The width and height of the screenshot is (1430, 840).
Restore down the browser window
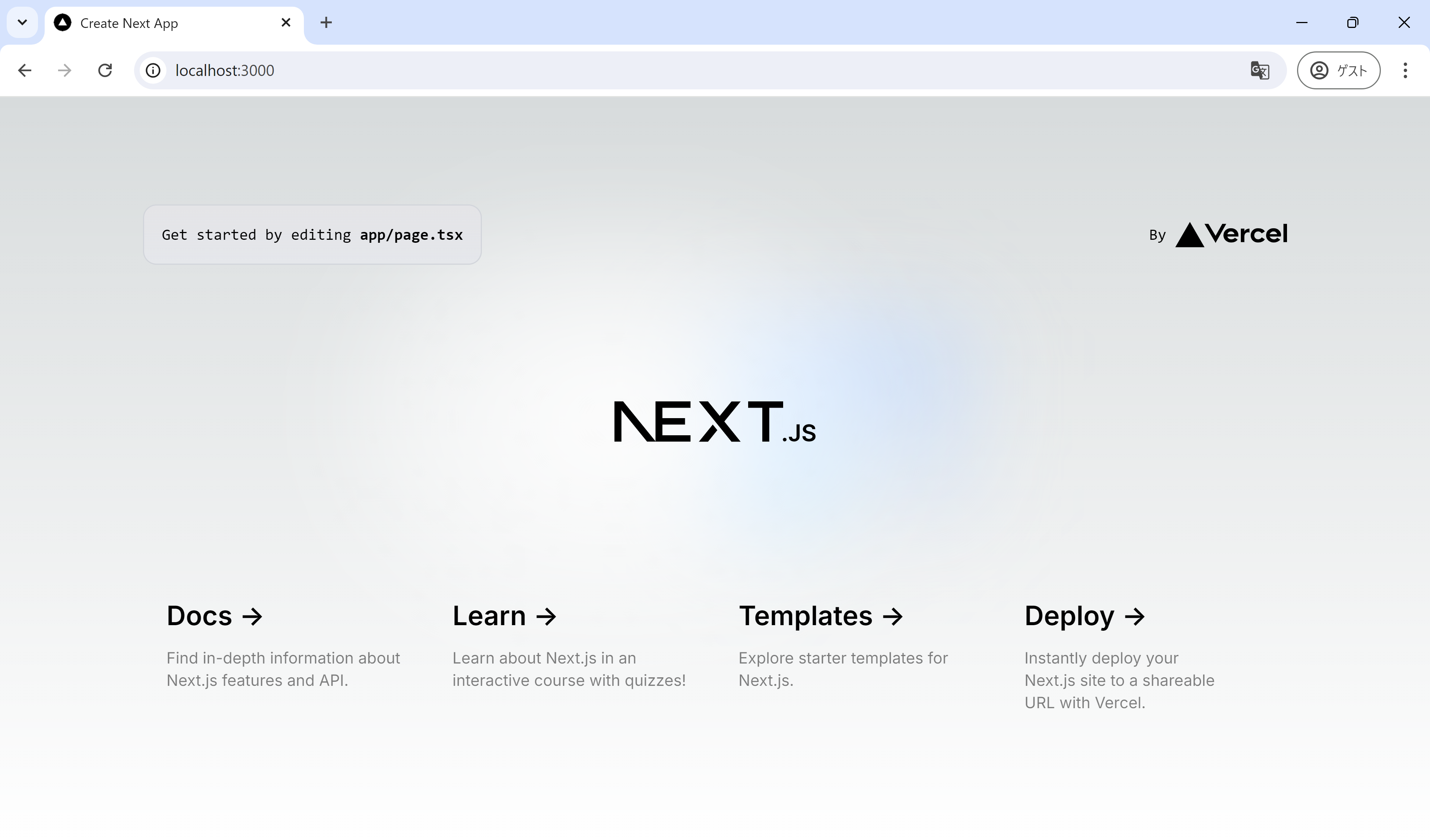click(x=1353, y=23)
